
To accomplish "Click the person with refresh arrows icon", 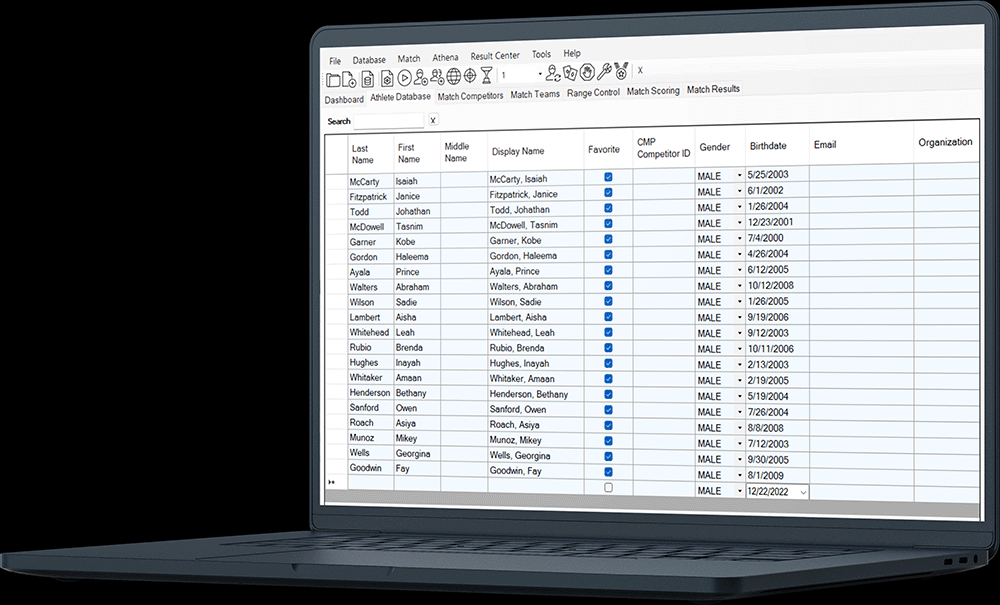I will coord(553,73).
